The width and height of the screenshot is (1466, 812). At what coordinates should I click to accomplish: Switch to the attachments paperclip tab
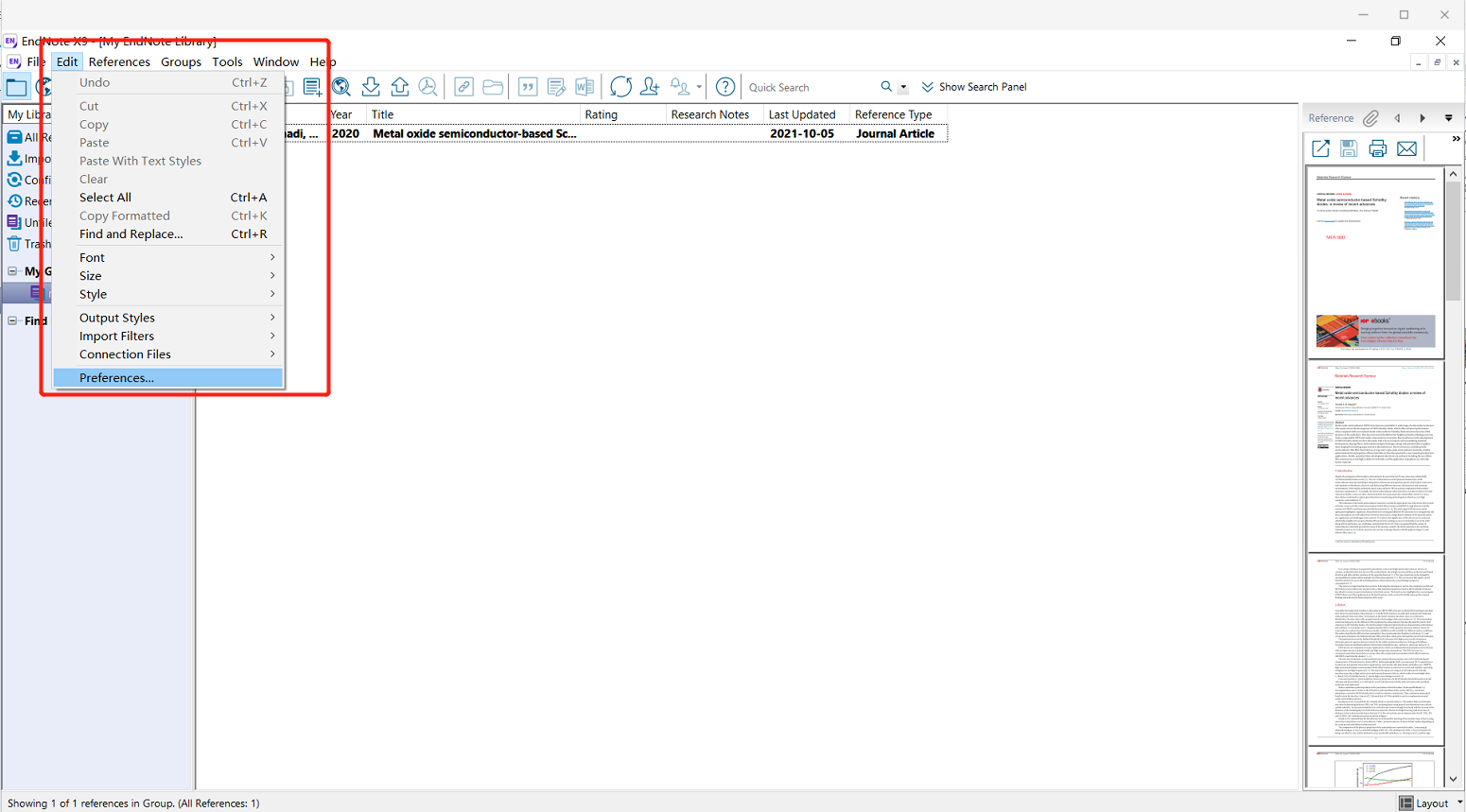(1370, 117)
